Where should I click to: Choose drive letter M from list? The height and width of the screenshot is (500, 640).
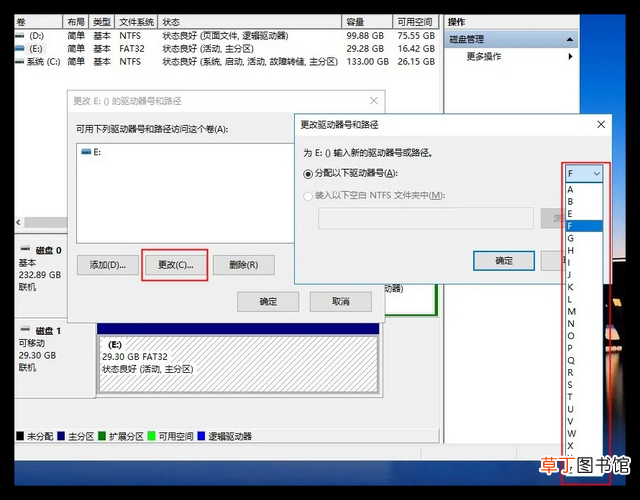click(584, 311)
